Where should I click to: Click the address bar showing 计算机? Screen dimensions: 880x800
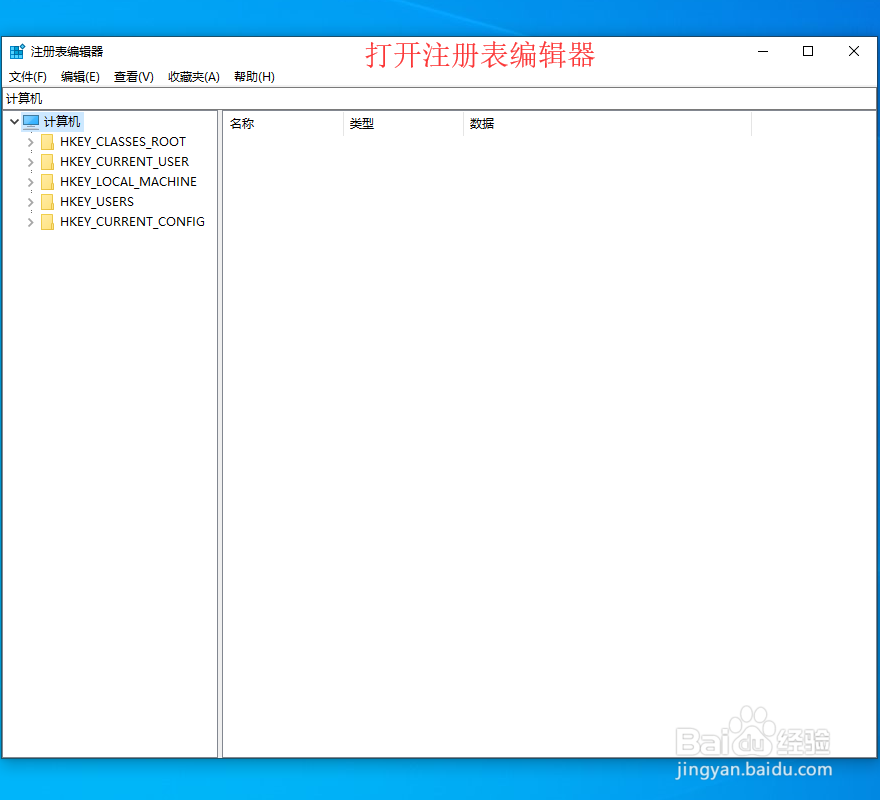439,99
